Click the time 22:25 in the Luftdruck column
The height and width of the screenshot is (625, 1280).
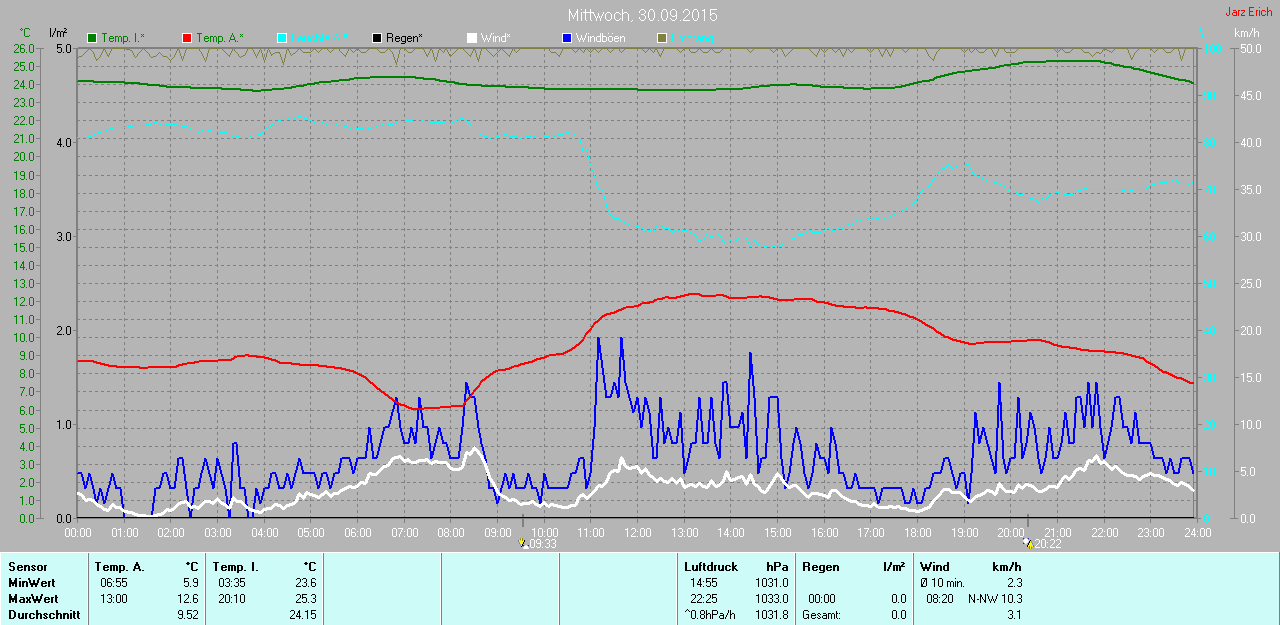coord(704,599)
